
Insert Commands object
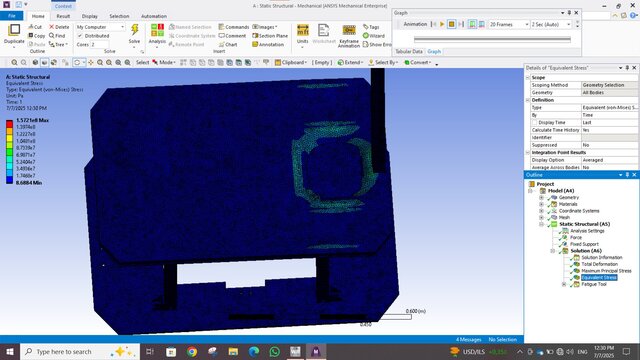(233, 27)
